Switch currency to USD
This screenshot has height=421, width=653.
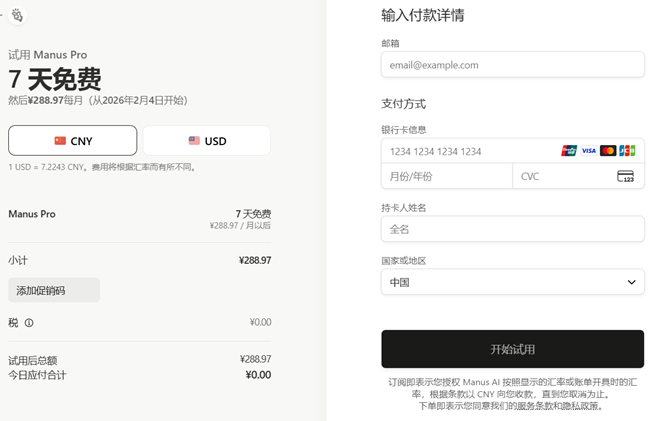tap(207, 141)
